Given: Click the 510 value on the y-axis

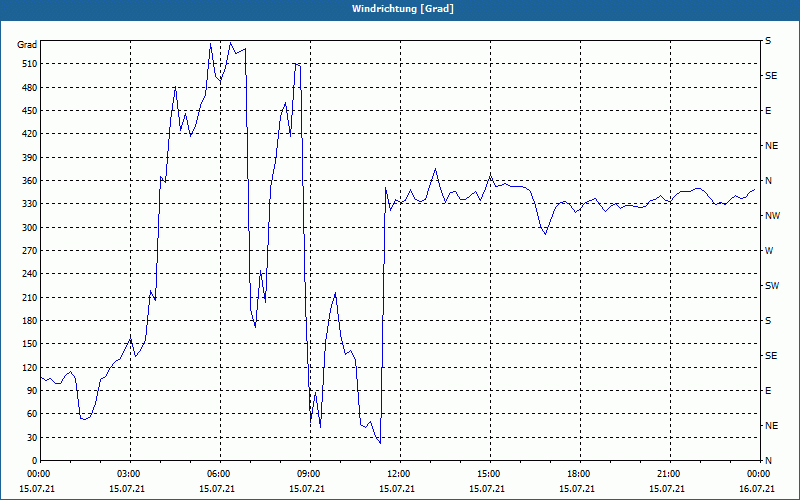Looking at the screenshot, I should 30,64.
